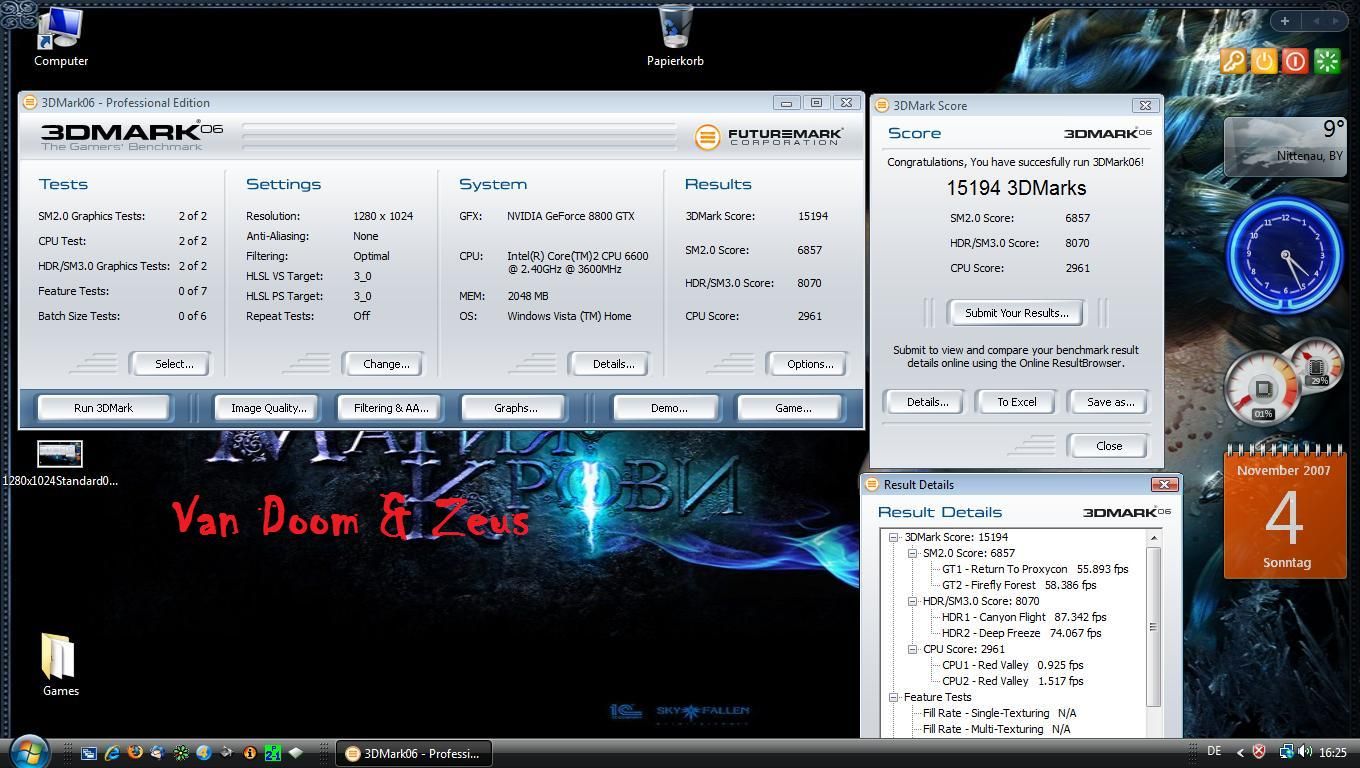1360x768 pixels.
Task: Click the Futuremark Corporation logo
Action: coord(768,137)
